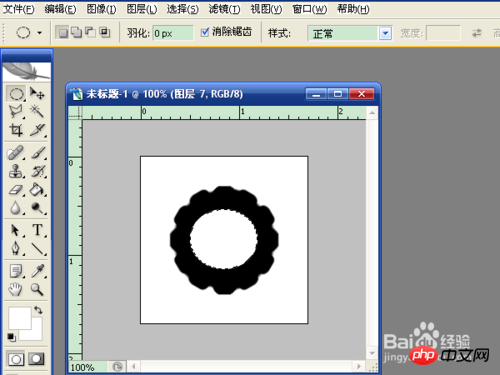
Task: Select the Paint Bucket tool
Action: point(37,190)
